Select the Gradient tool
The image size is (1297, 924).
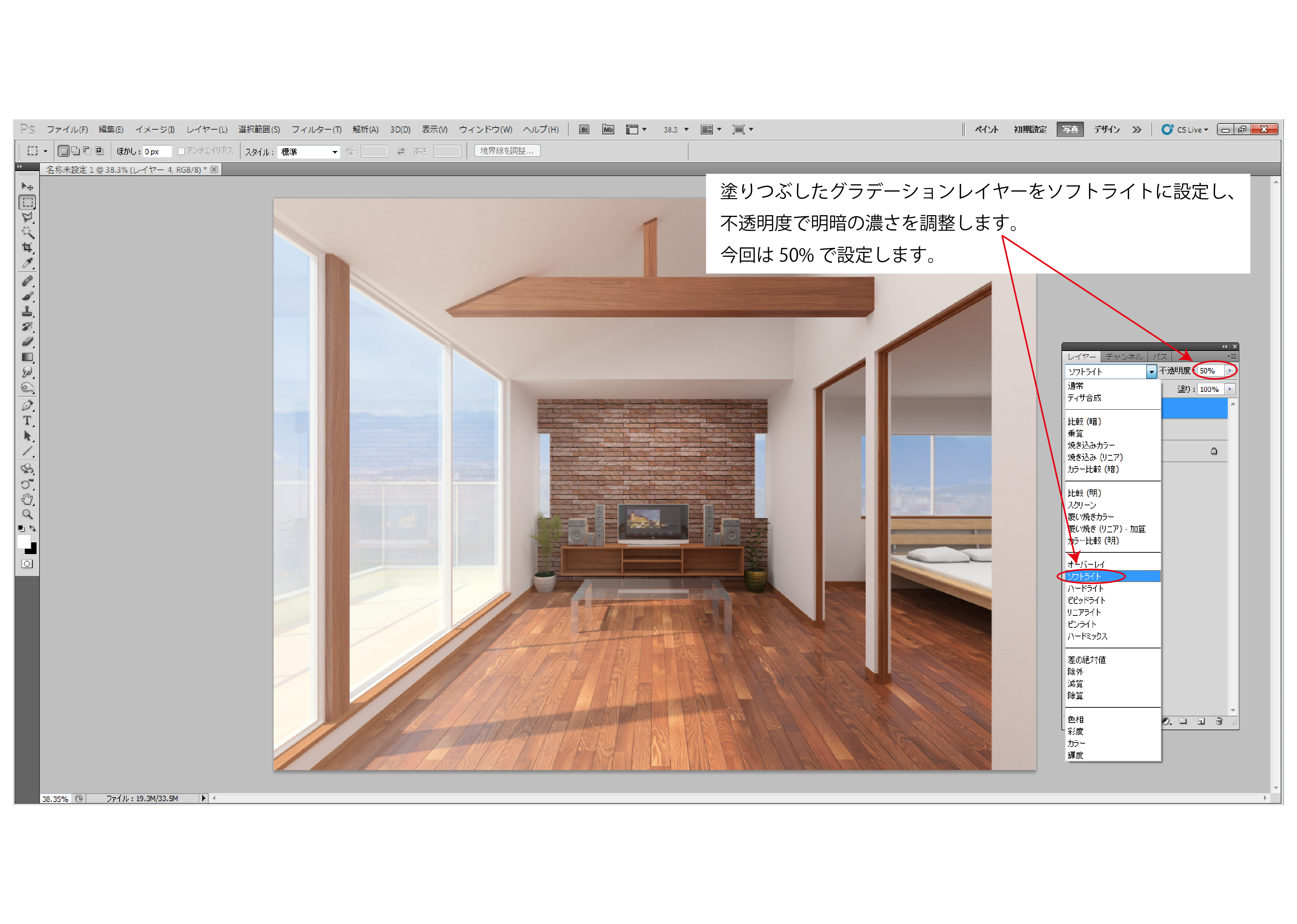tap(27, 357)
